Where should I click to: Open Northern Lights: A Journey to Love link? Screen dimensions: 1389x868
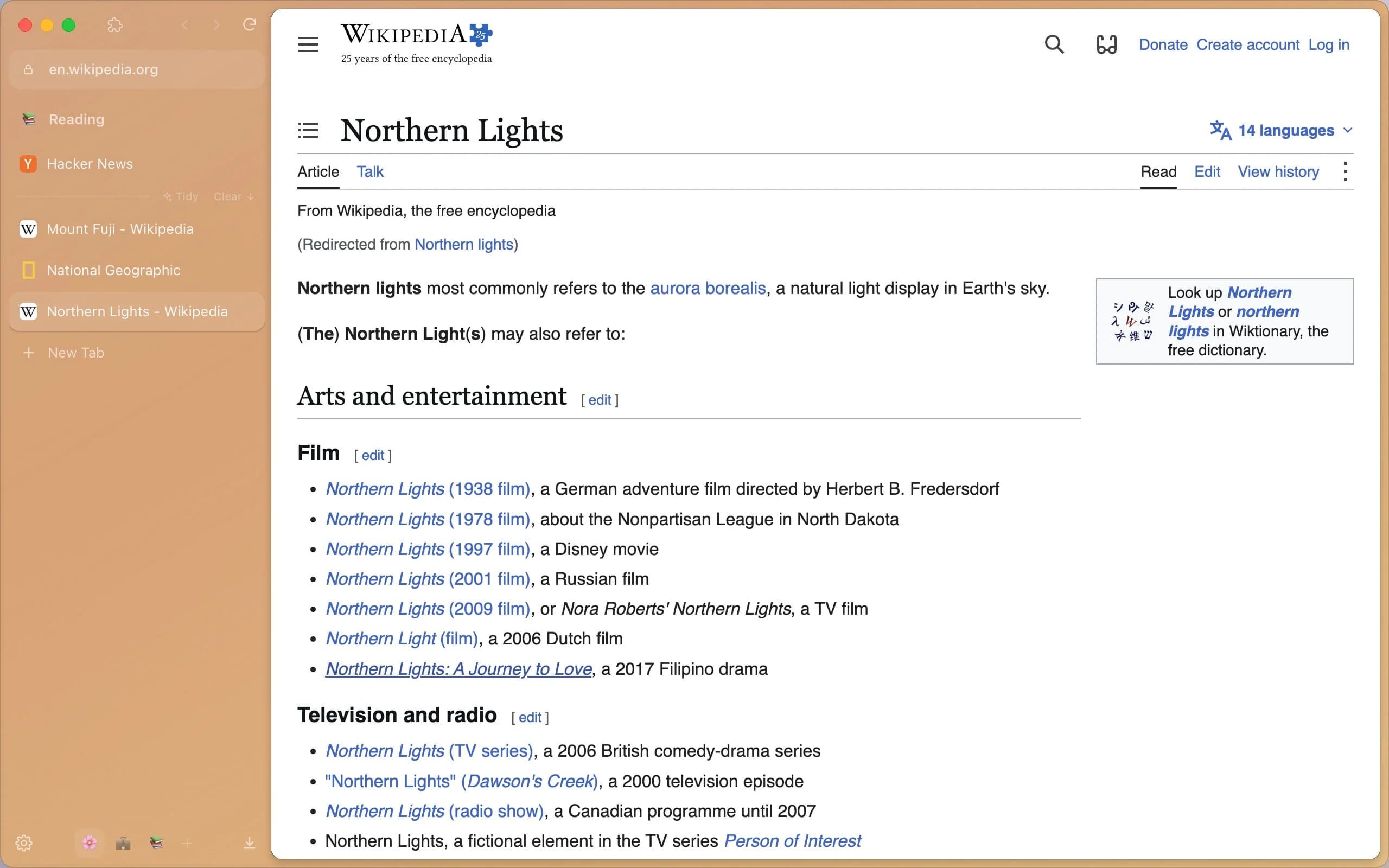pyautogui.click(x=458, y=669)
